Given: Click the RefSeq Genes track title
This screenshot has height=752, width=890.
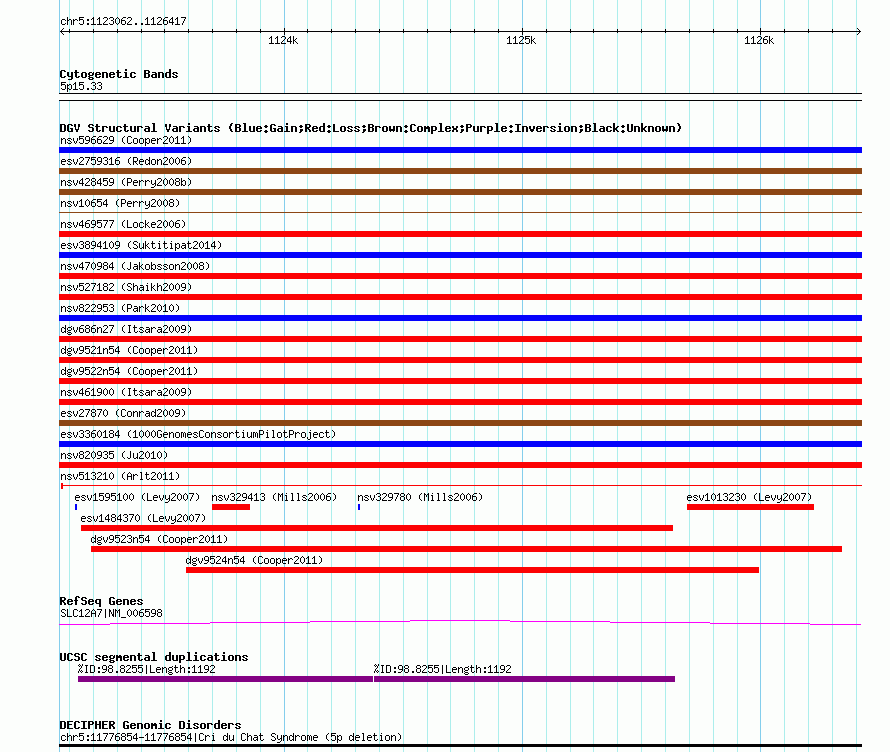Looking at the screenshot, I should pos(101,601).
